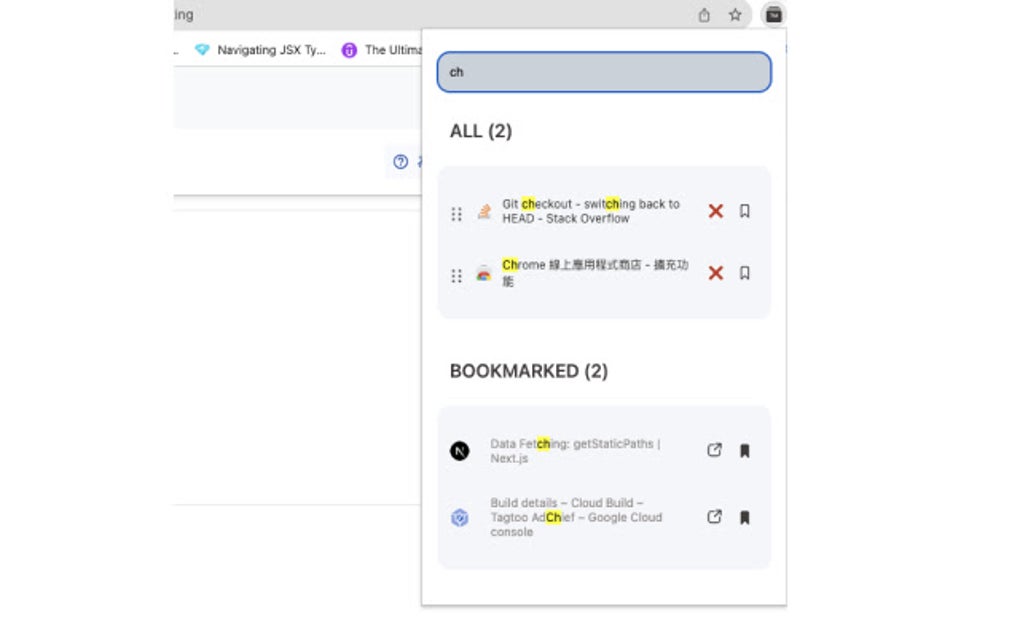Click the Next.js favicon in the bookmarked list
The height and width of the screenshot is (638, 1020).
coord(459,450)
